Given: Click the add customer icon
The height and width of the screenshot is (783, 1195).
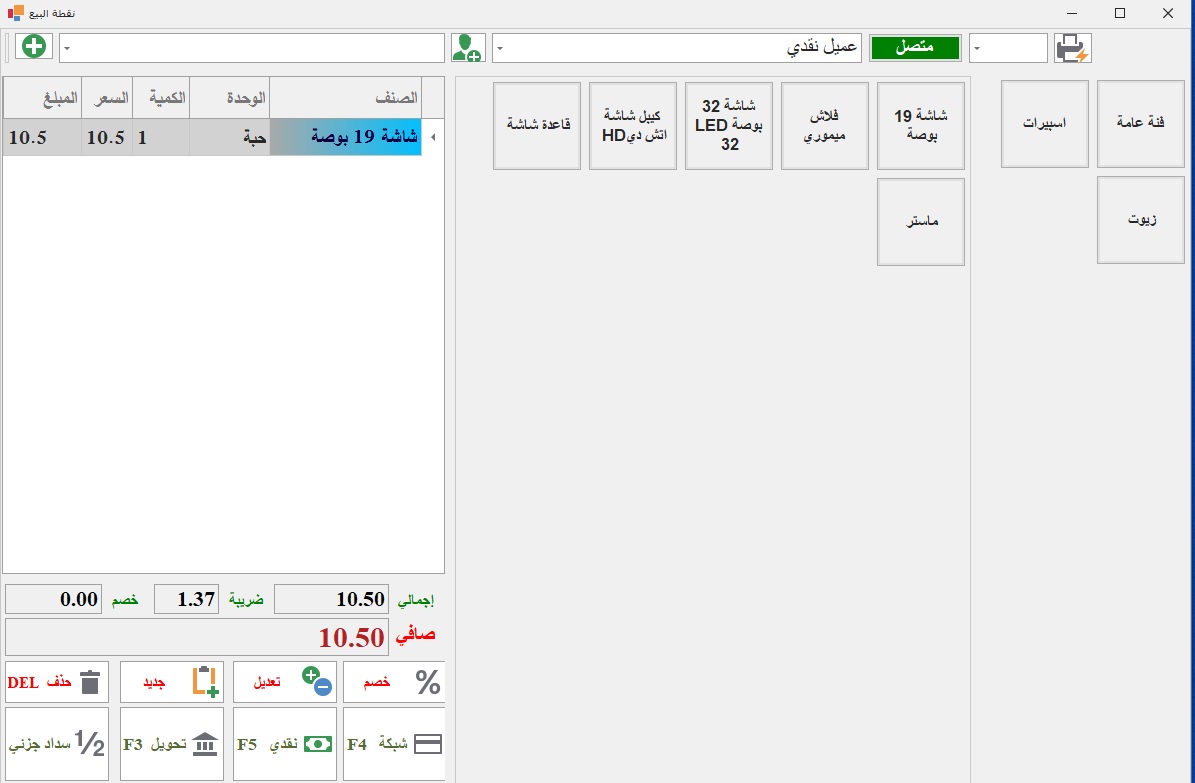Looking at the screenshot, I should (x=467, y=48).
